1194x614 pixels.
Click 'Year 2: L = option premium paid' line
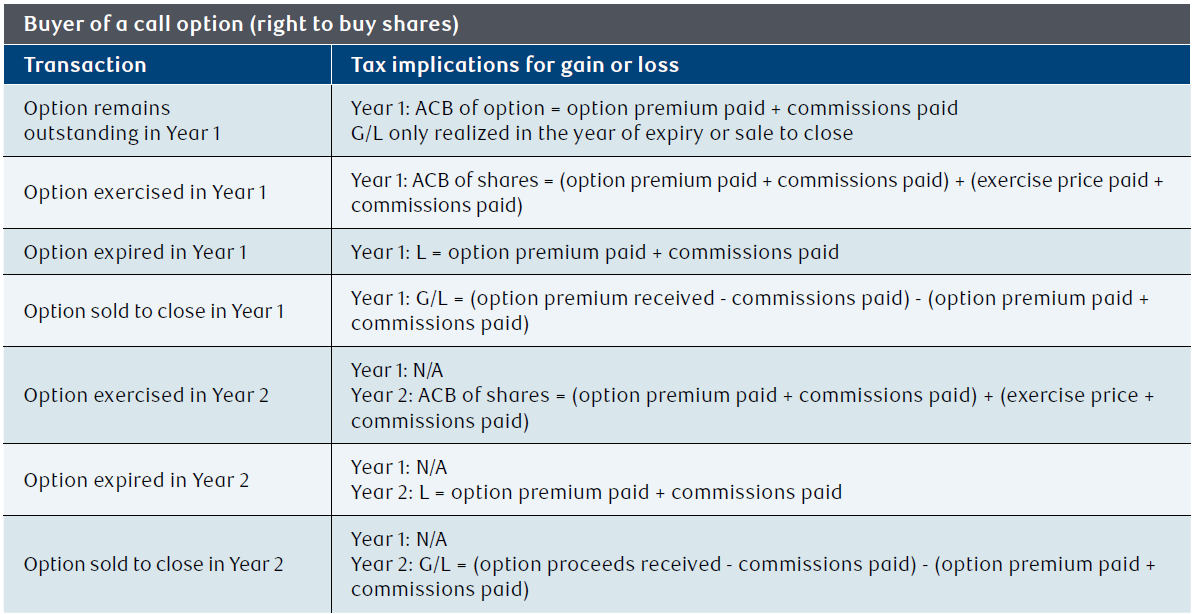point(596,492)
